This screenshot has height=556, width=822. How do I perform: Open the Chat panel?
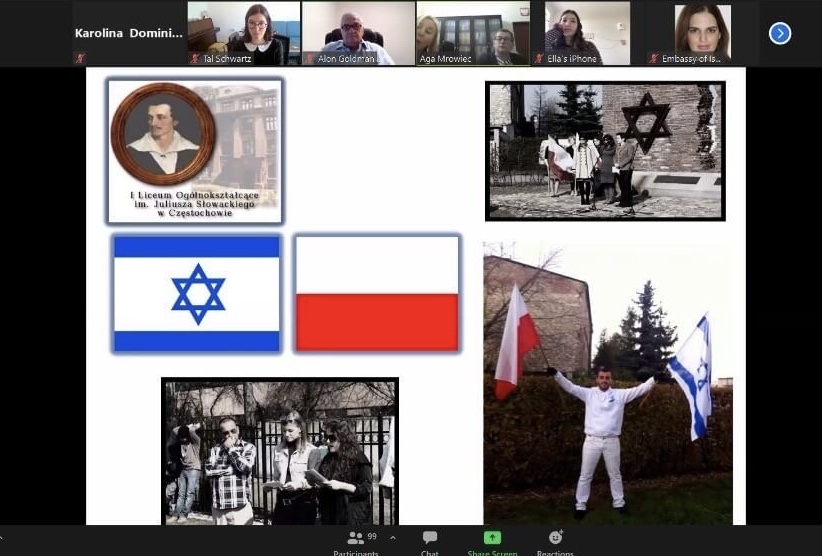(429, 542)
